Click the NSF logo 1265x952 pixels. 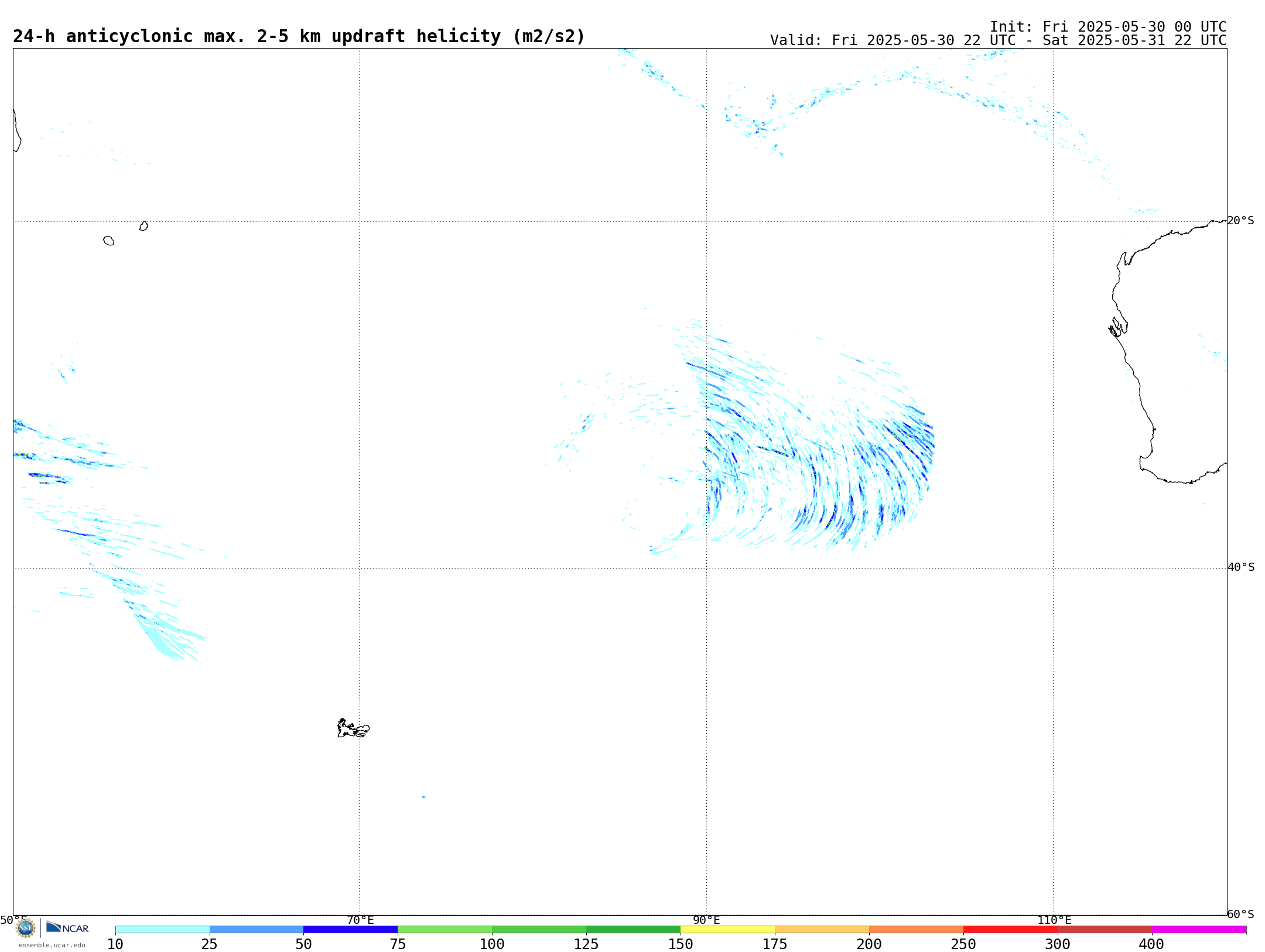26,928
